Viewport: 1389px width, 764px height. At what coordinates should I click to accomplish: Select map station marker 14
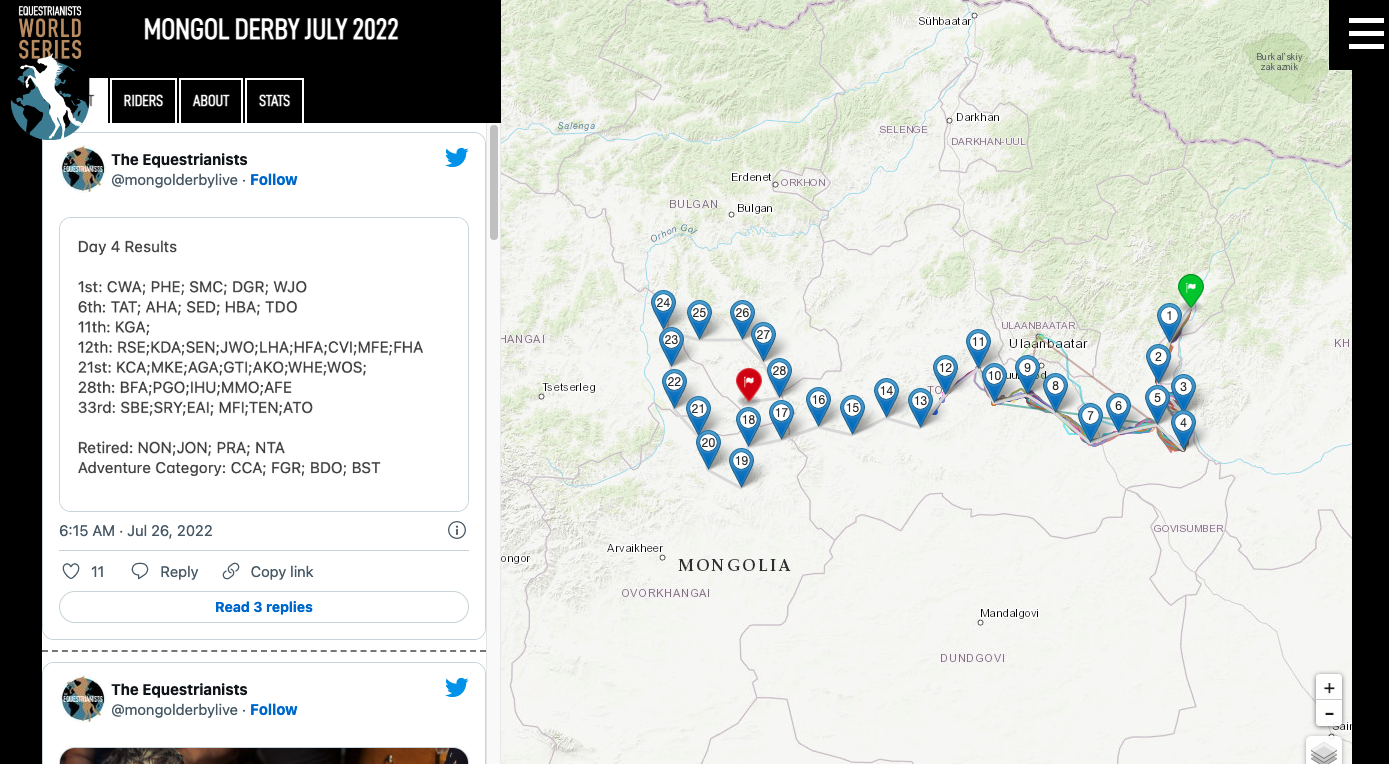tap(886, 397)
